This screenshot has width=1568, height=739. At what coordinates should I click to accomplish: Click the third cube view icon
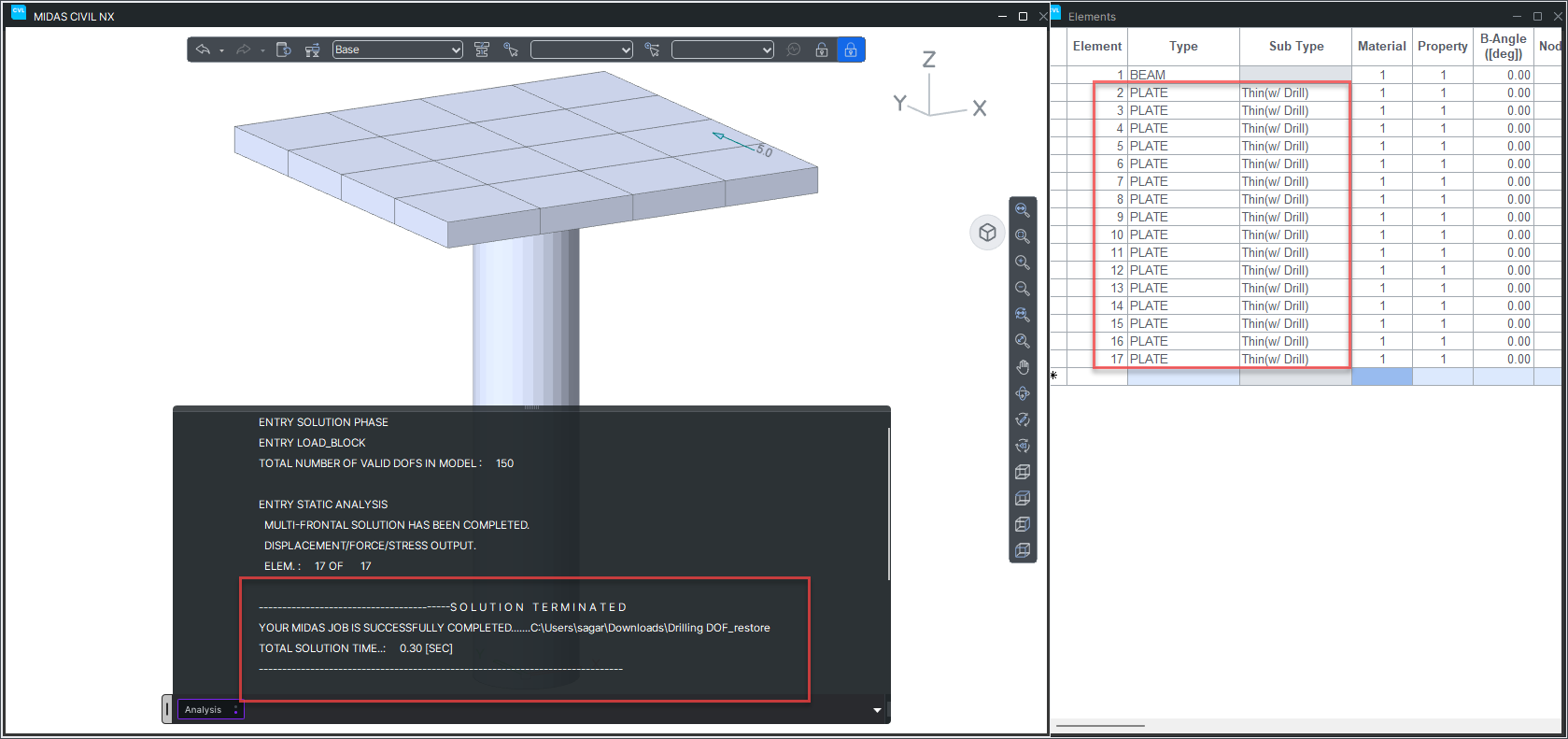click(1023, 524)
